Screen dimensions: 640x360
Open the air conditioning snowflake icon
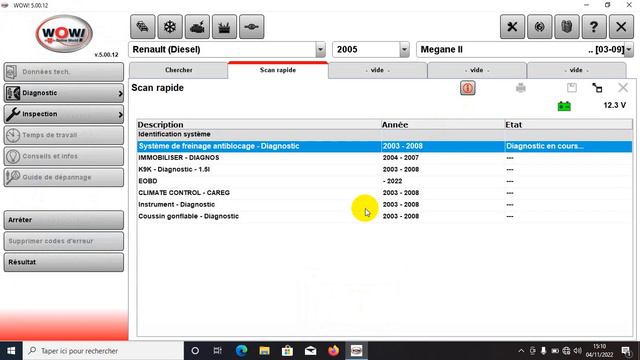point(170,27)
